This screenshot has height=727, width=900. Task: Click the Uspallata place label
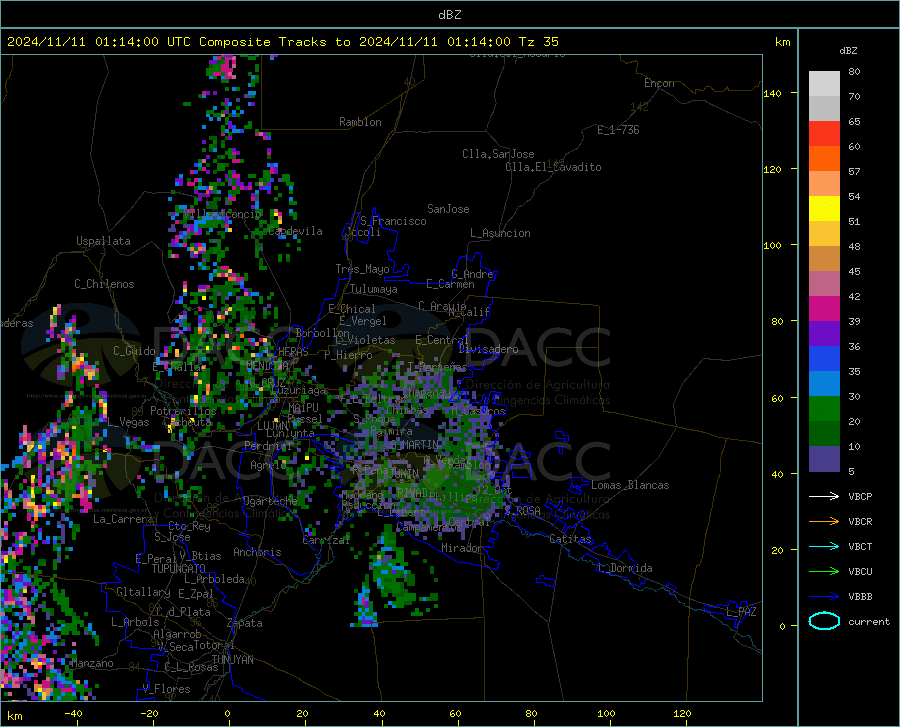pos(103,241)
